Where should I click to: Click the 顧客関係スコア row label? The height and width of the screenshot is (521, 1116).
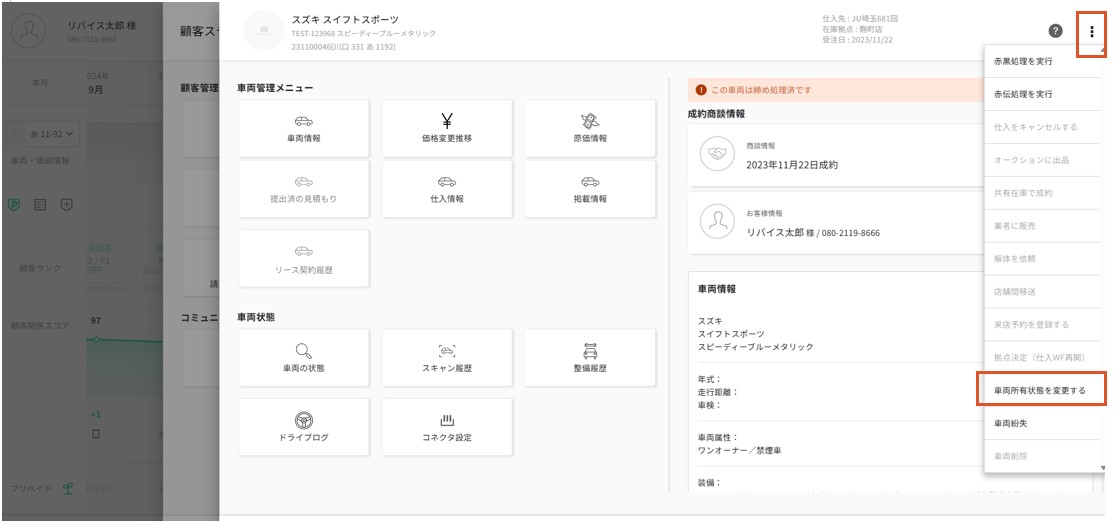pyautogui.click(x=40, y=326)
